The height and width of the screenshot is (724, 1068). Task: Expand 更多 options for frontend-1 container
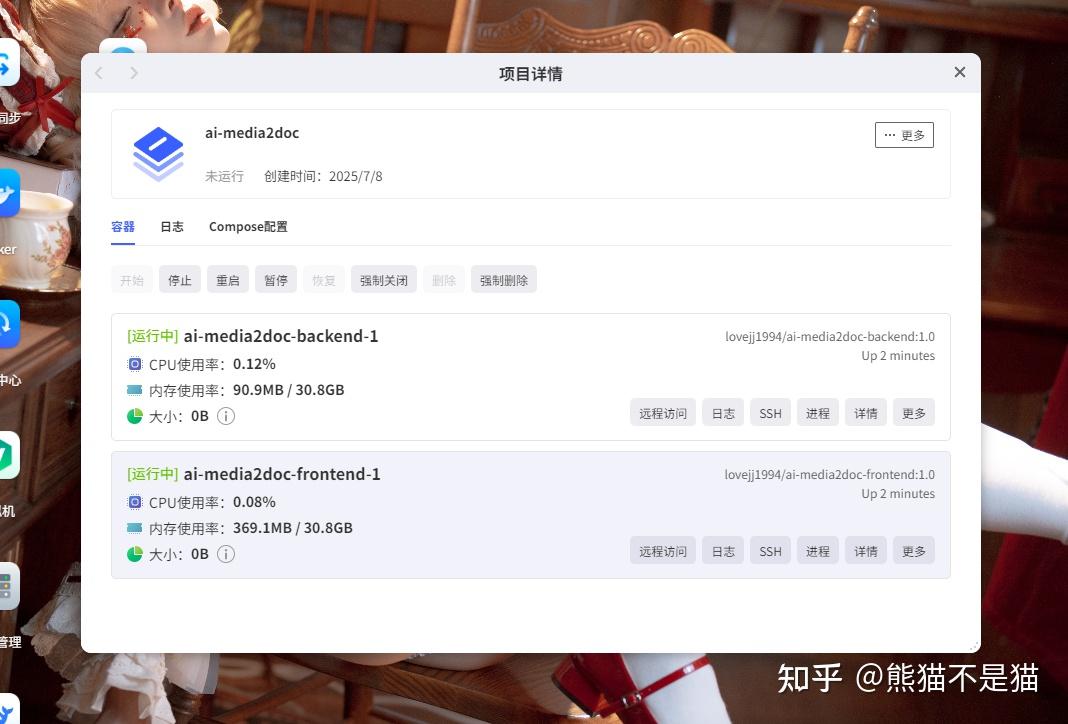coord(913,551)
